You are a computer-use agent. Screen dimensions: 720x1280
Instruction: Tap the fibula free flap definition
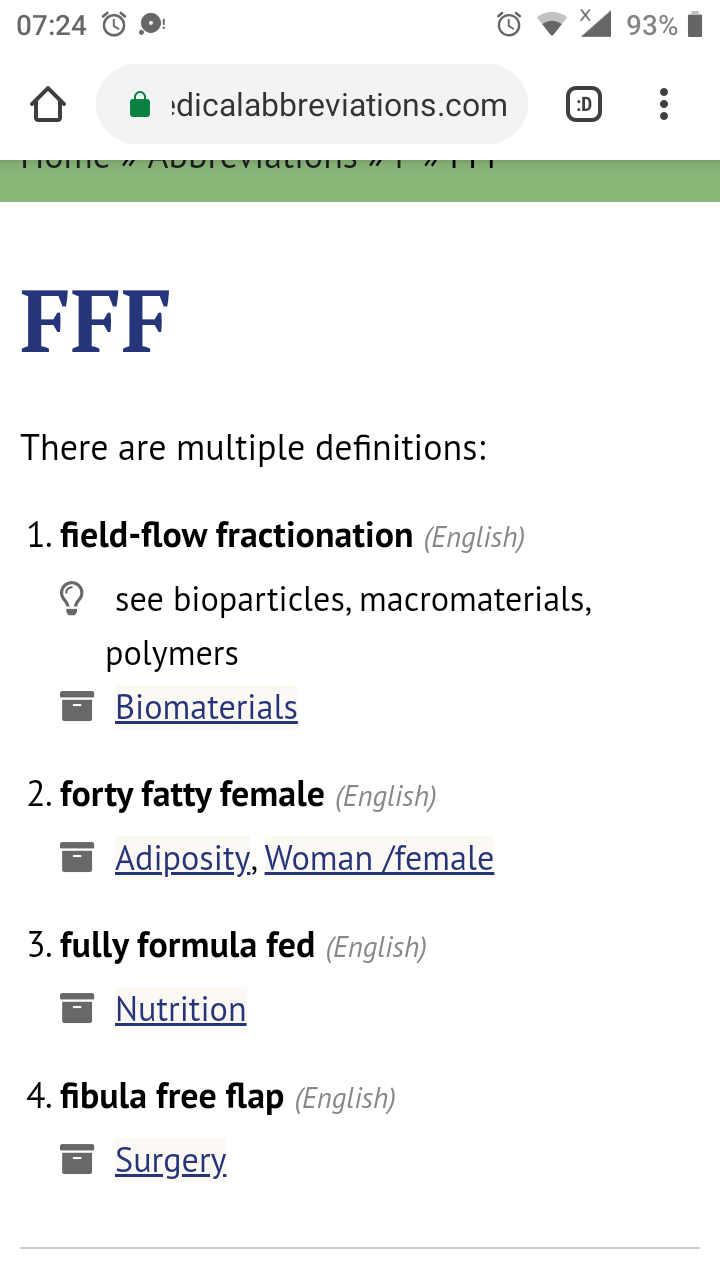point(172,1097)
